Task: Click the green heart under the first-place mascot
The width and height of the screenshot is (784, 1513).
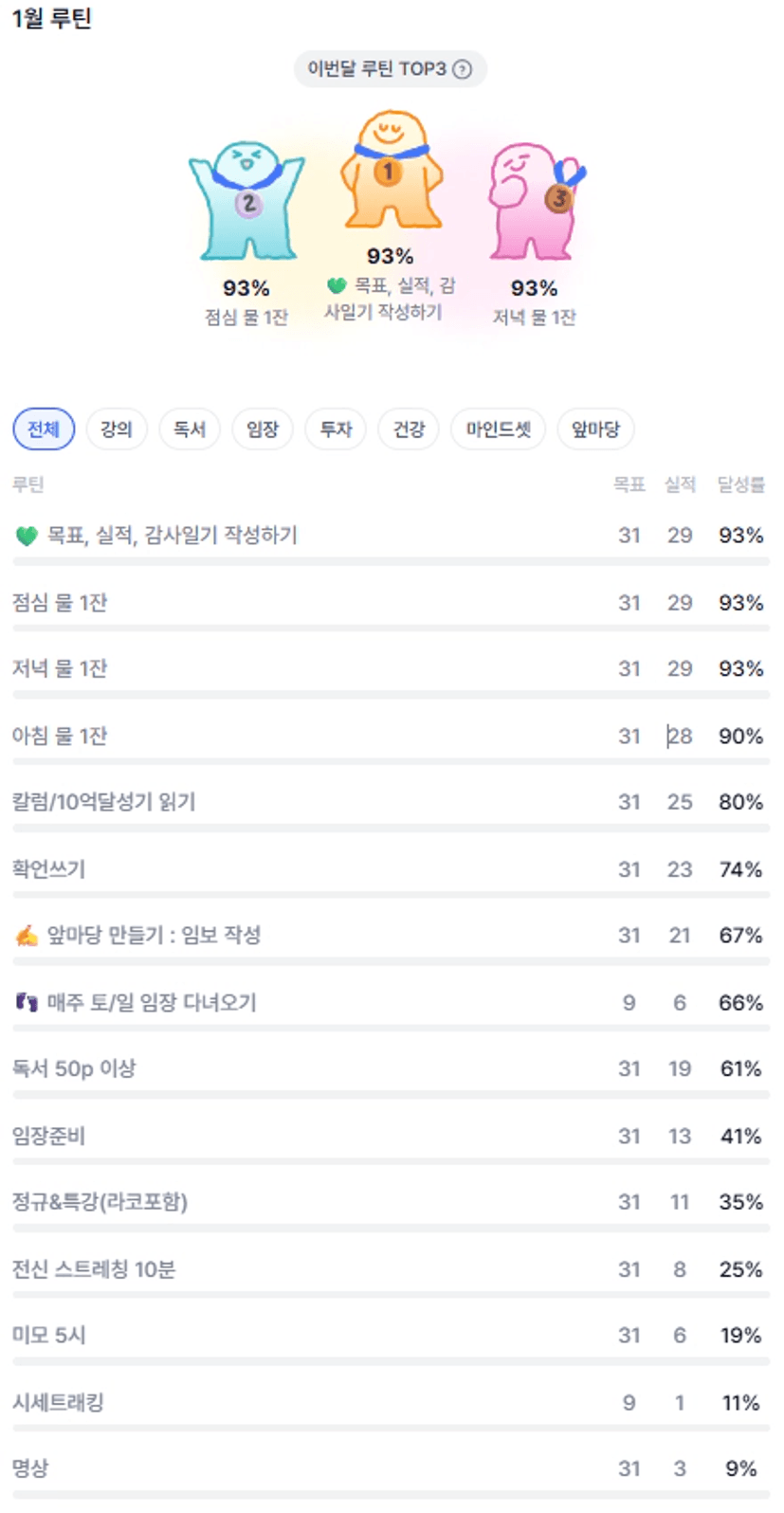Action: (x=337, y=286)
